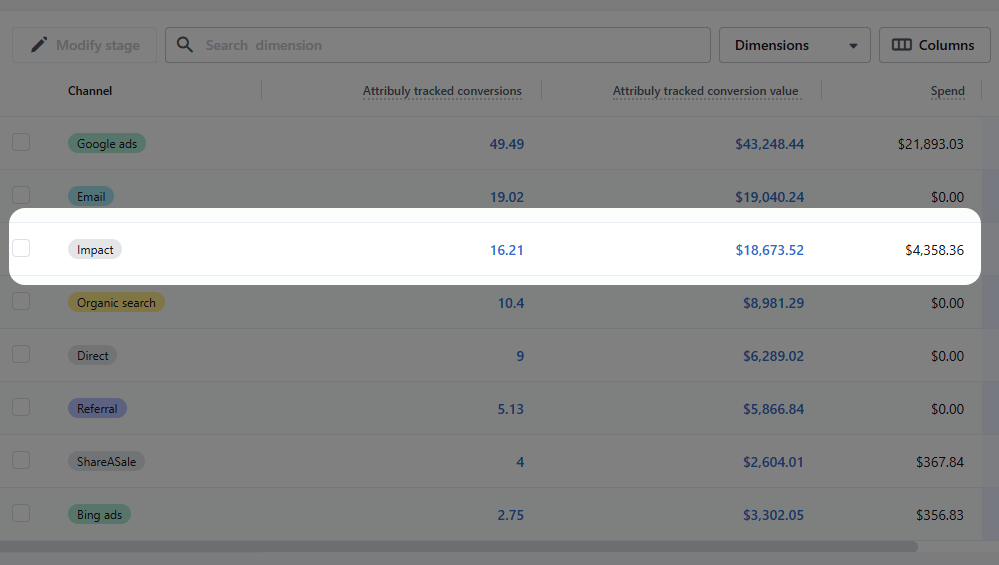Check the Impact row checkbox

(x=21, y=248)
